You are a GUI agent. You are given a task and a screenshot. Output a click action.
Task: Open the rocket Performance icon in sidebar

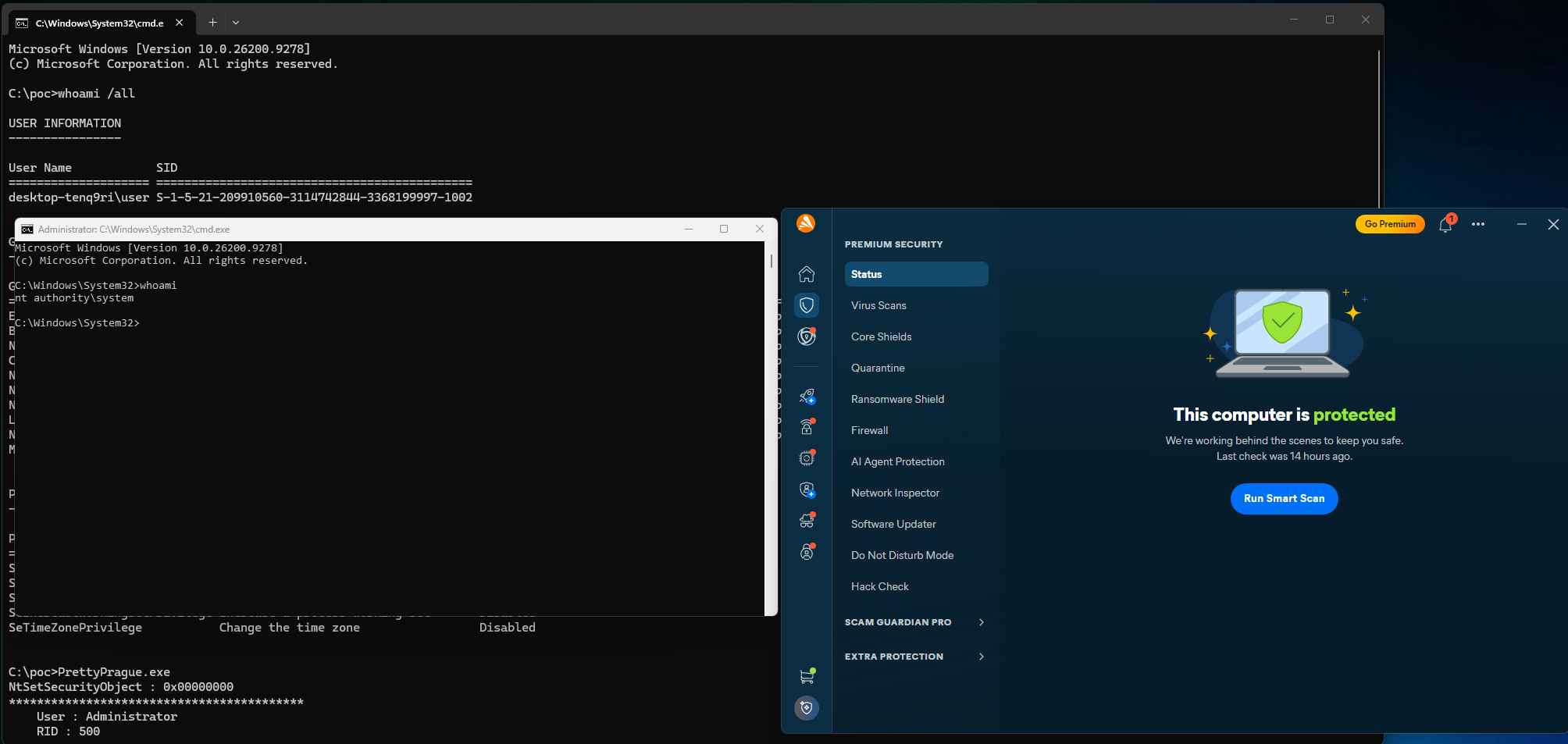(807, 397)
